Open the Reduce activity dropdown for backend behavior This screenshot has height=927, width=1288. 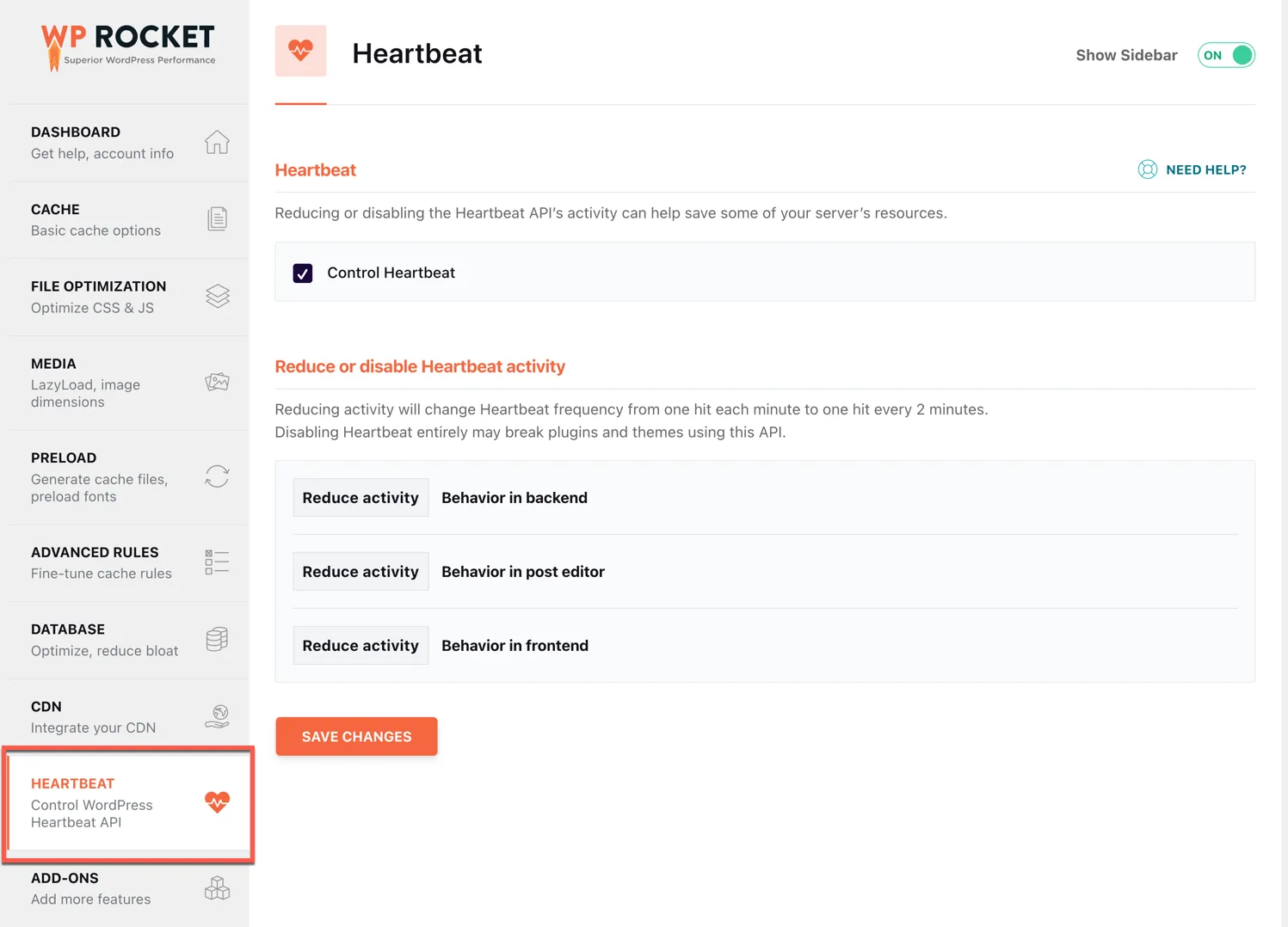coord(361,497)
